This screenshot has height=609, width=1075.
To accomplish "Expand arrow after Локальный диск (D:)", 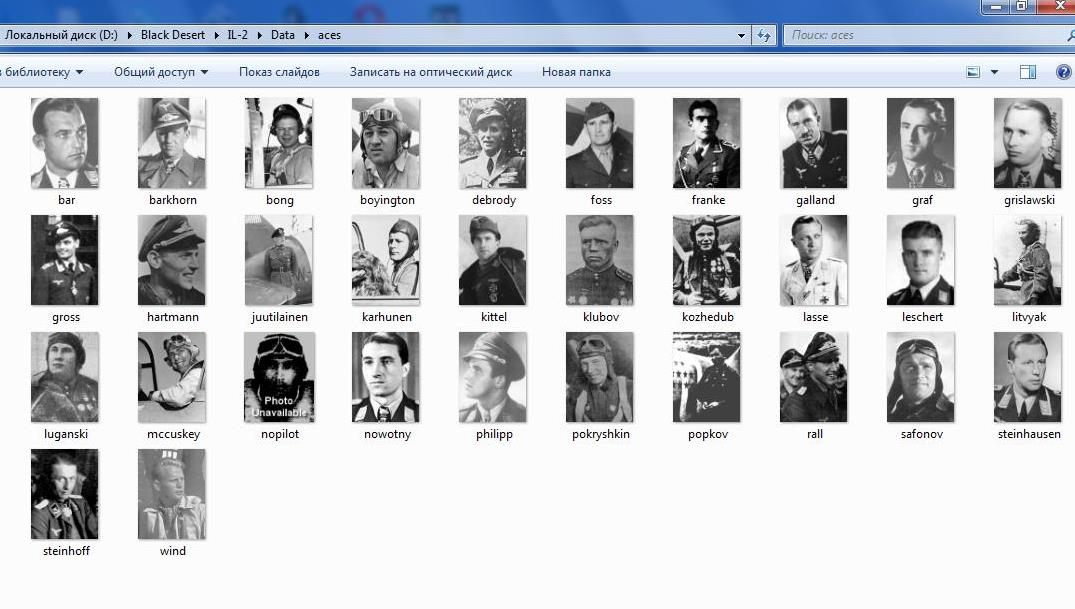I will coord(129,35).
